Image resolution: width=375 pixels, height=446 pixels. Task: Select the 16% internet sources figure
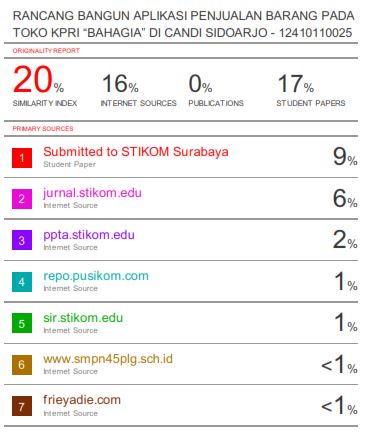(x=120, y=83)
